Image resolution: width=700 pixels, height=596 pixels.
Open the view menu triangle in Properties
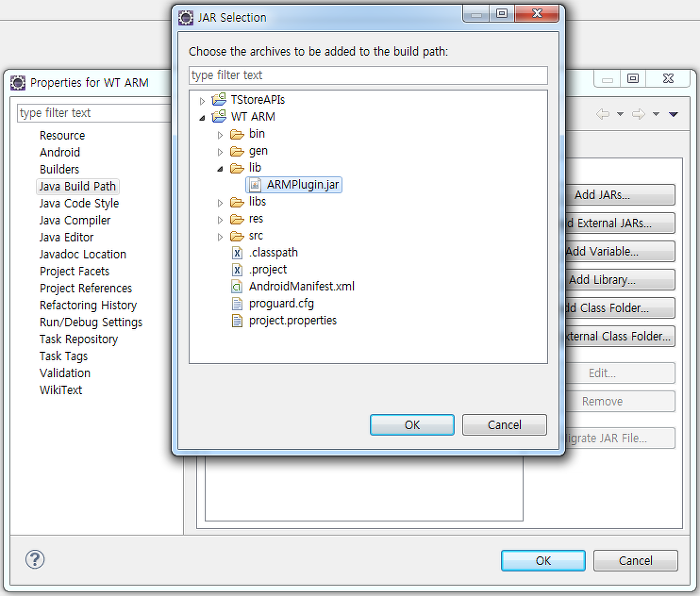[x=673, y=114]
